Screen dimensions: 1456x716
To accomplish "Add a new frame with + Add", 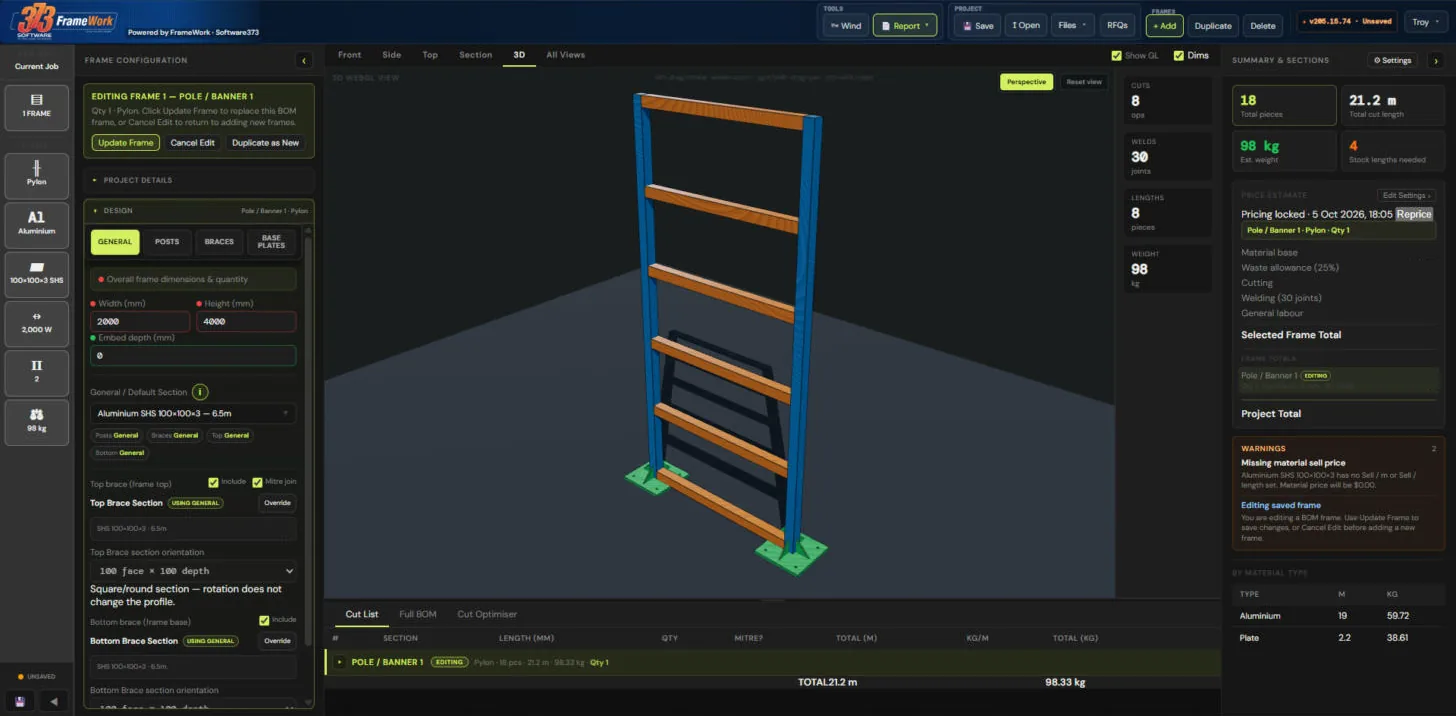I will pos(1165,25).
